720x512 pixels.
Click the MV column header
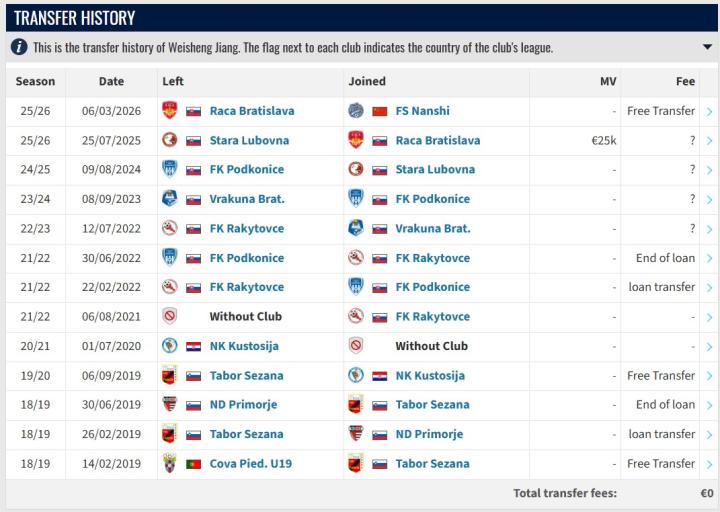pyautogui.click(x=607, y=81)
